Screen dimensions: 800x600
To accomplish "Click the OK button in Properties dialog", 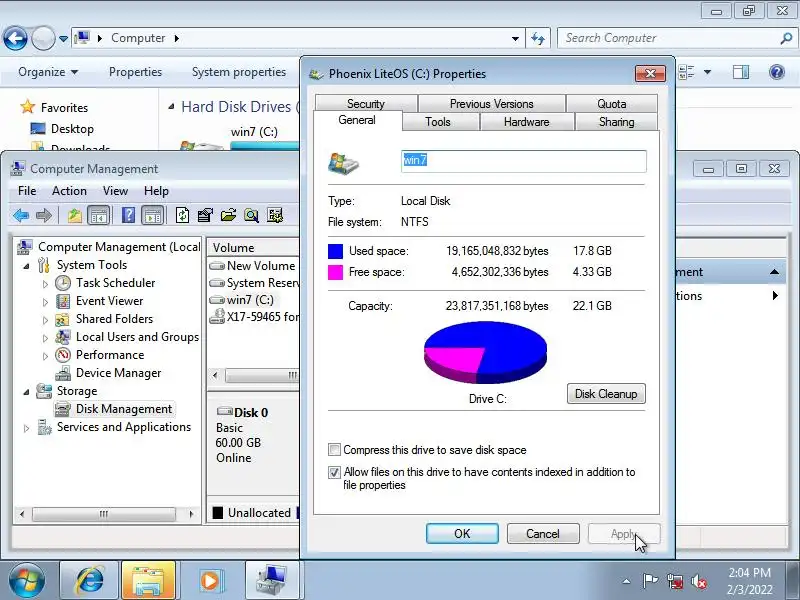I will [x=462, y=534].
